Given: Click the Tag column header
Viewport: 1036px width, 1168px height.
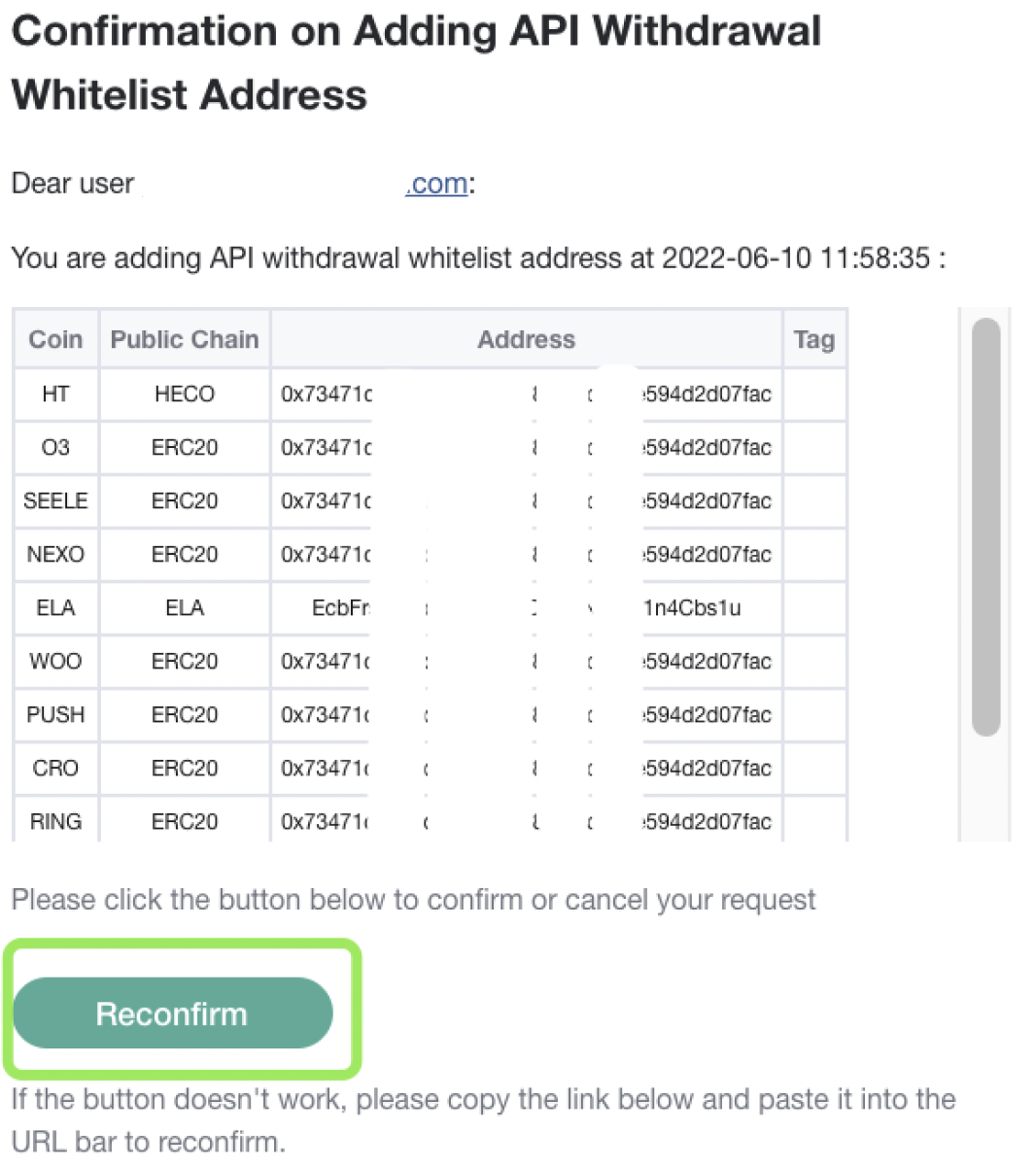Looking at the screenshot, I should coord(814,339).
